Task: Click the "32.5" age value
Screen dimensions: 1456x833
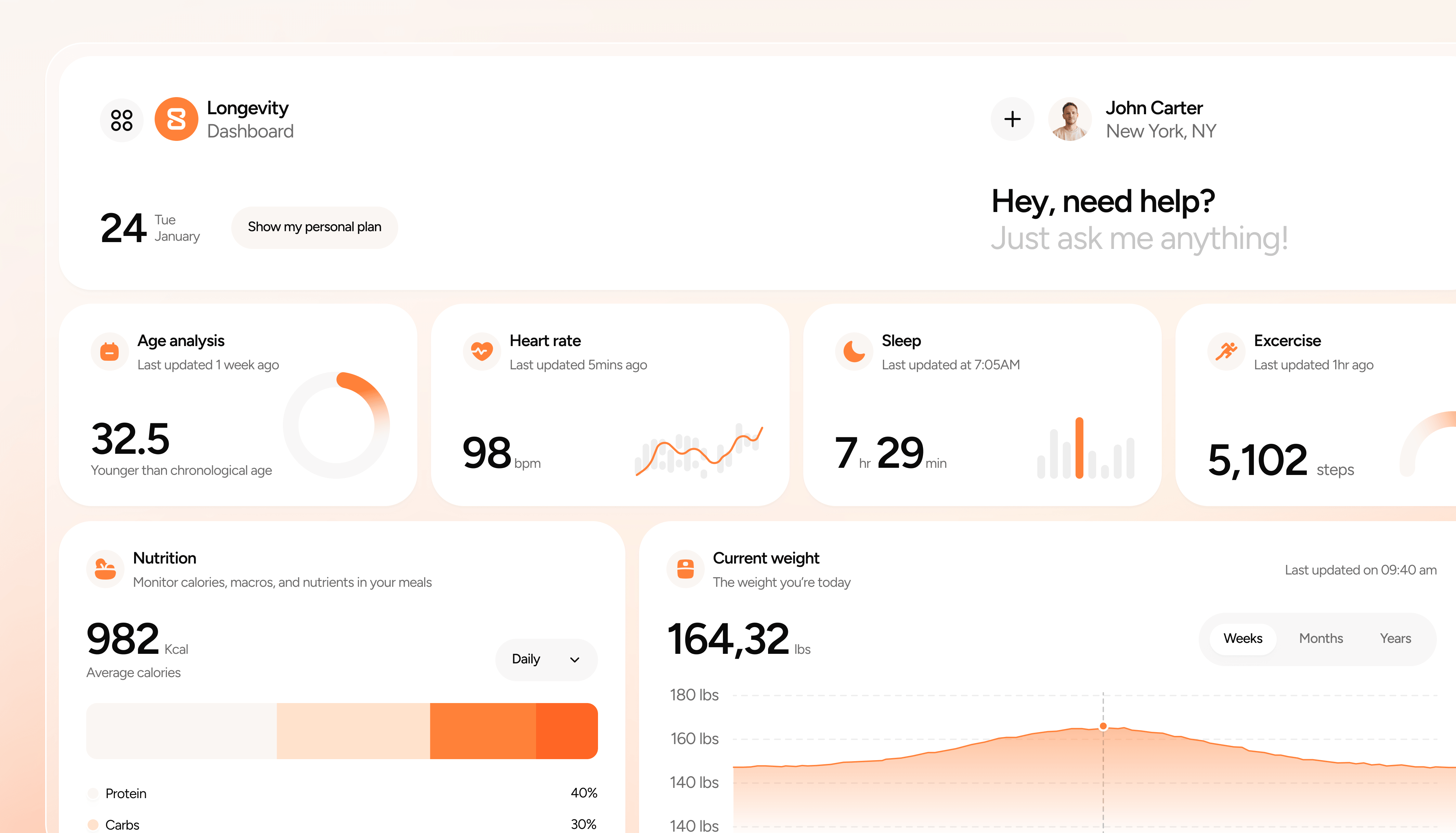Action: (130, 439)
